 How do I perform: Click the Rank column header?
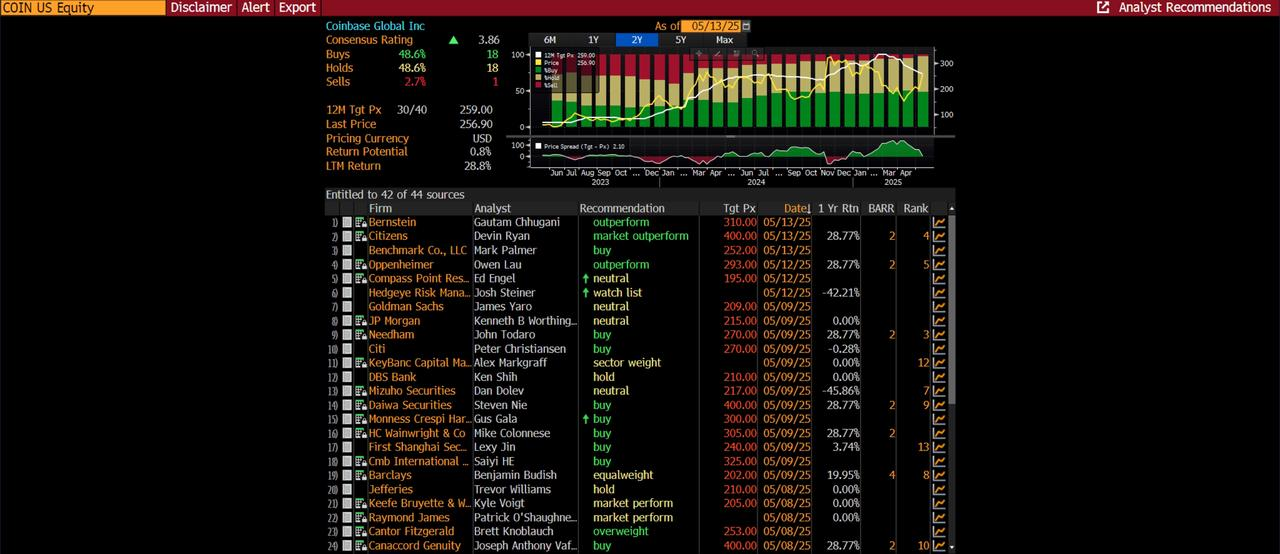(x=915, y=209)
